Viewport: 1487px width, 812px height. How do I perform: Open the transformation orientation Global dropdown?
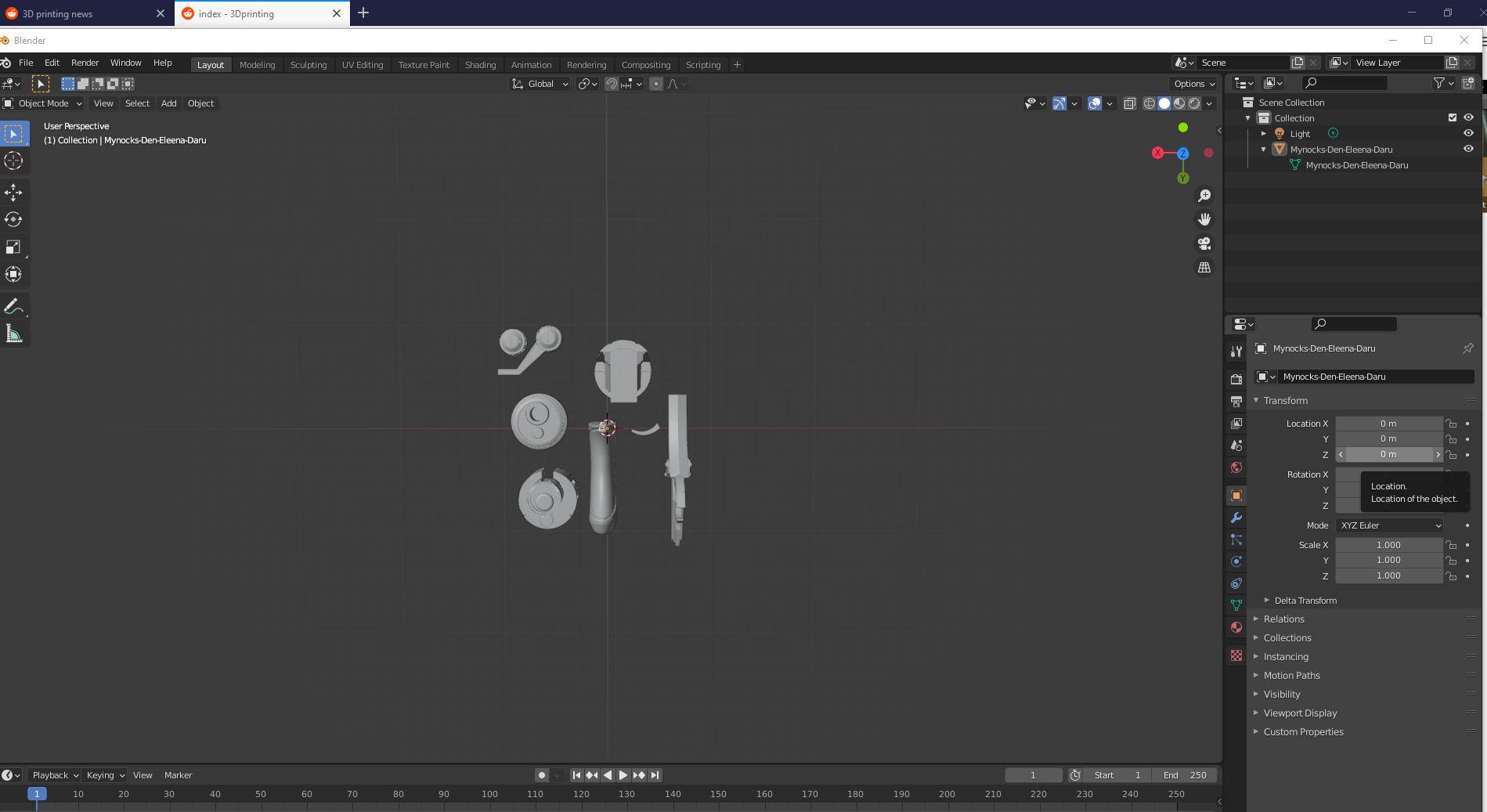point(539,84)
